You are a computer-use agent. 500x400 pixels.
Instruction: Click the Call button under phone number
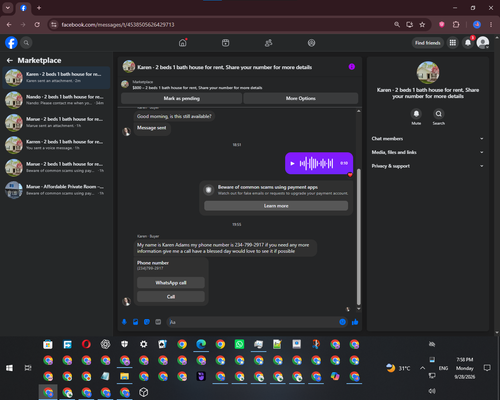[x=171, y=297]
